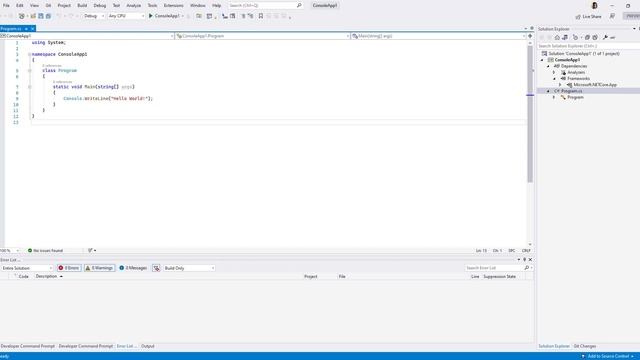Open the ConsoleApp1 project navigation dropdown

coord(87,36)
